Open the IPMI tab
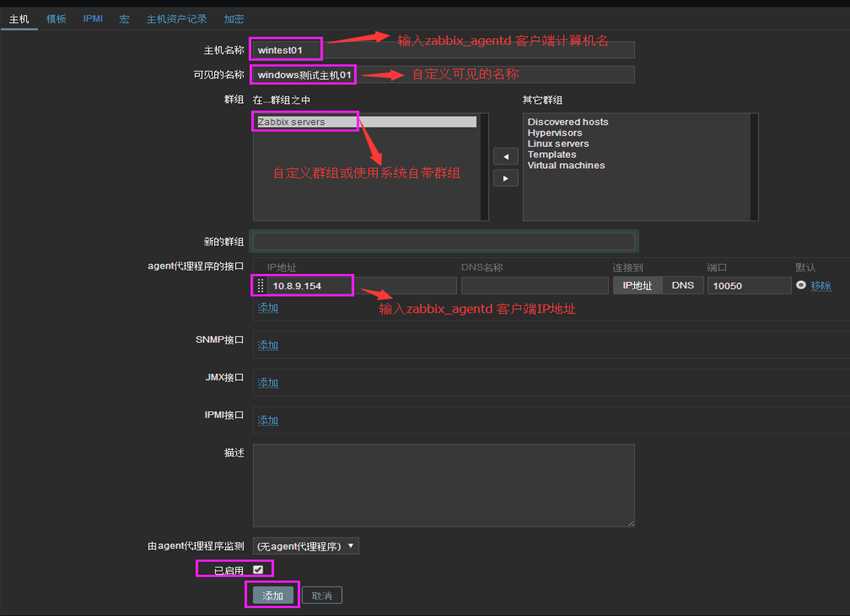The image size is (850, 616). [x=93, y=19]
